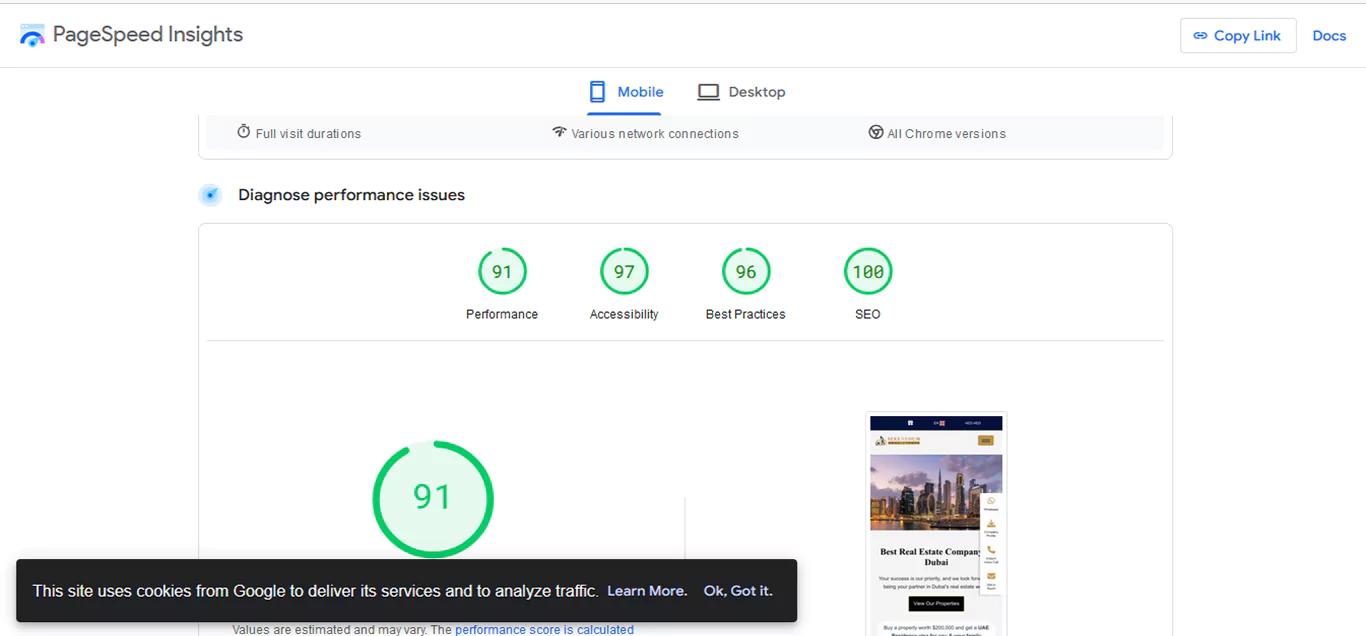Open the Copy Link button
Image resolution: width=1366 pixels, height=636 pixels.
1238,35
